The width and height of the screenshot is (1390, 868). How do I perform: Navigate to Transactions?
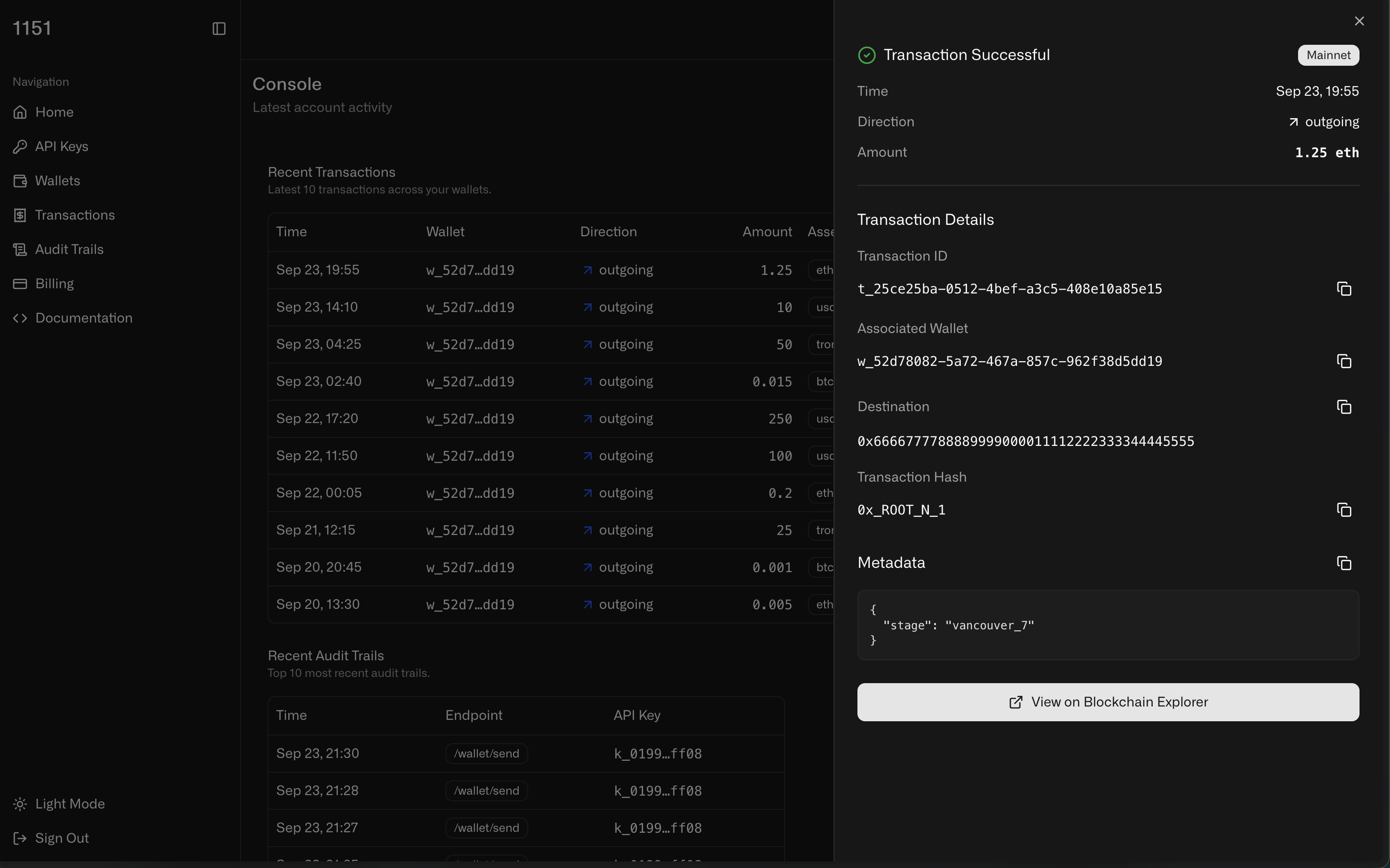pyautogui.click(x=64, y=215)
